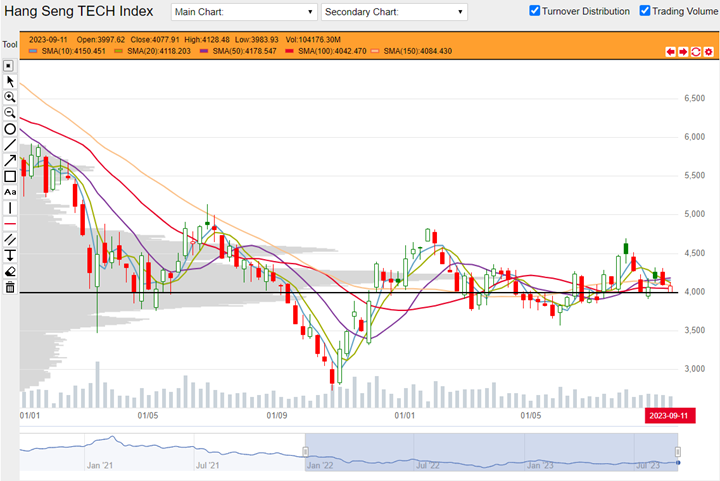Click the 3,000 price axis label
720x481 pixels.
[x=694, y=369]
